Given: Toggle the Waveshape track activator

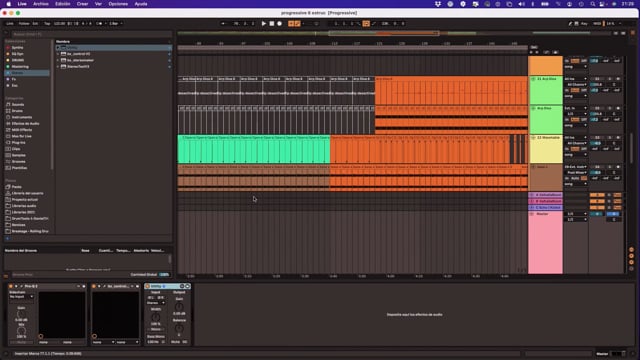Looking at the screenshot, I should (x=597, y=138).
